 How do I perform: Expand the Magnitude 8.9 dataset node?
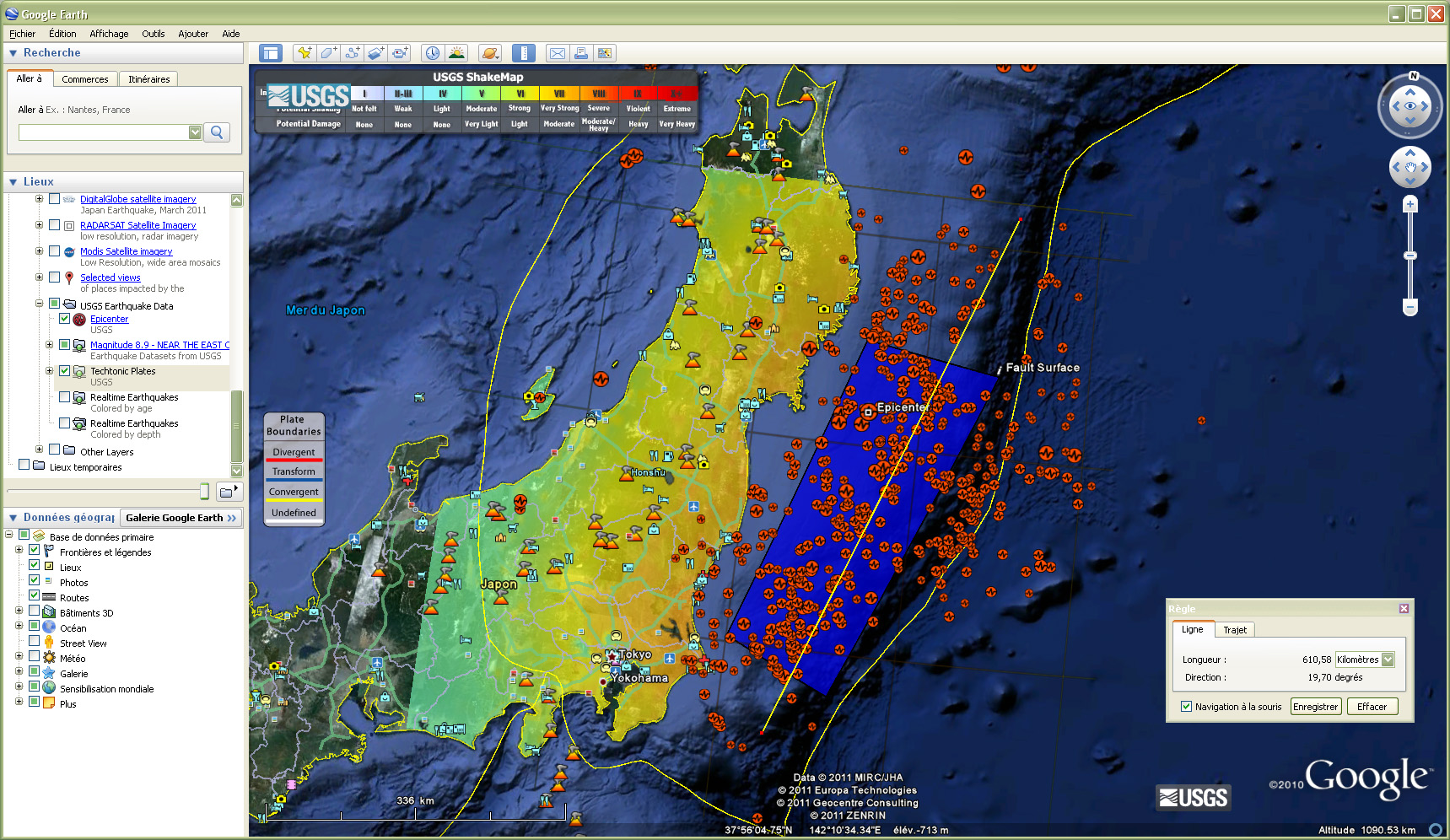(x=49, y=345)
